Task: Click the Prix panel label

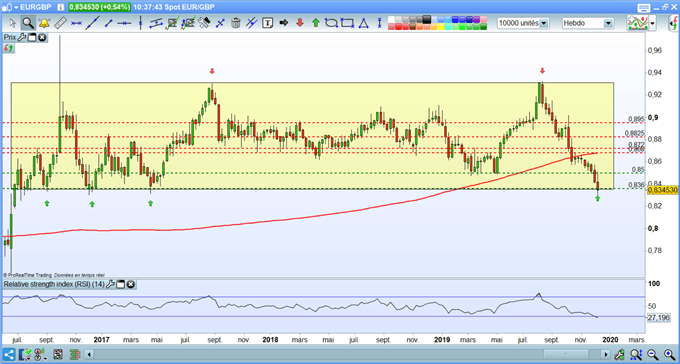Action: [10, 38]
